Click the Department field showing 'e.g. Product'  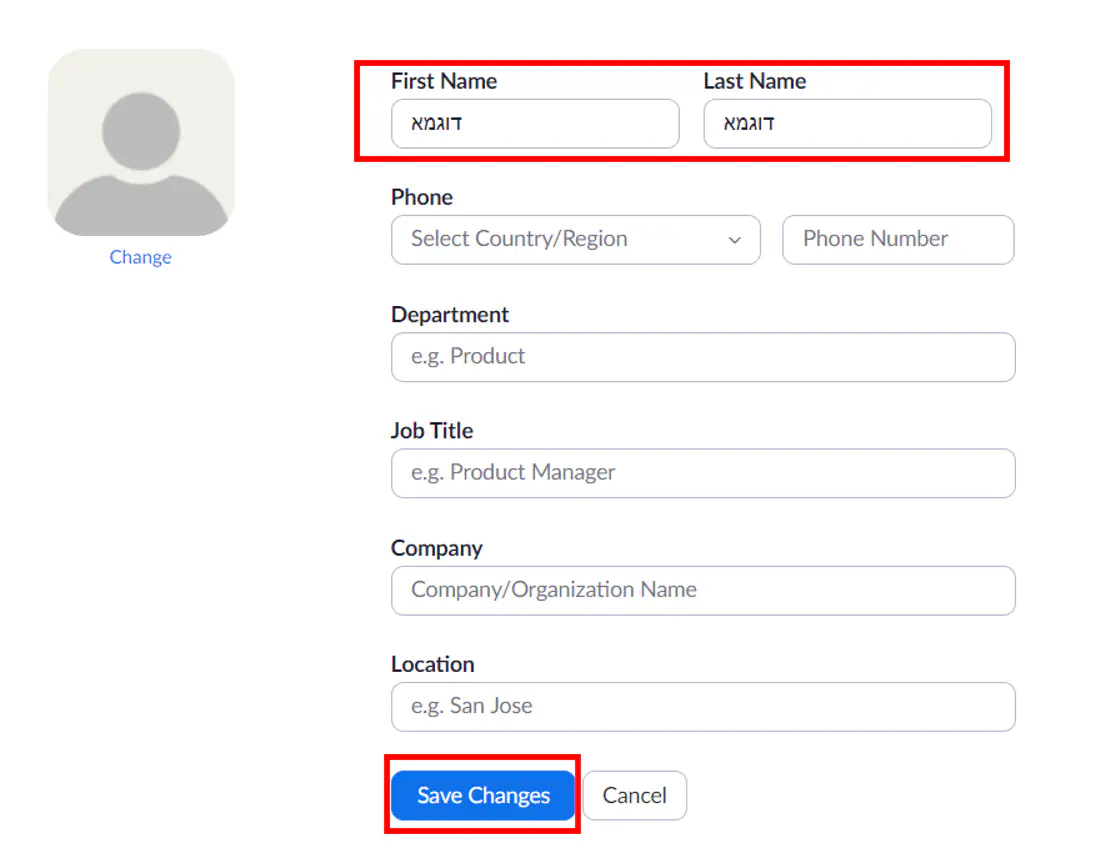coord(702,357)
